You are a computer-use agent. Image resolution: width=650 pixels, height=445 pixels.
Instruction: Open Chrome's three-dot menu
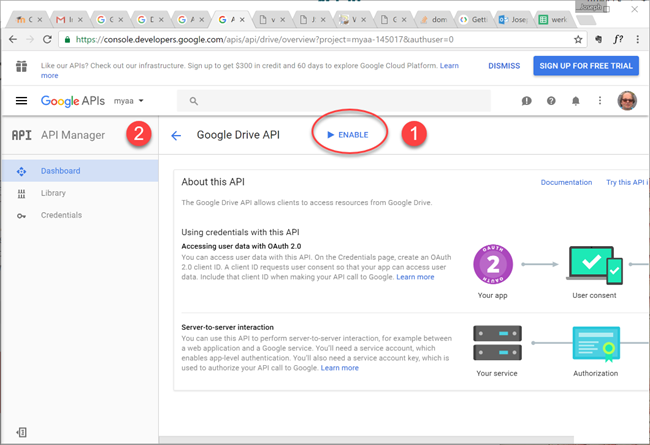(x=637, y=39)
